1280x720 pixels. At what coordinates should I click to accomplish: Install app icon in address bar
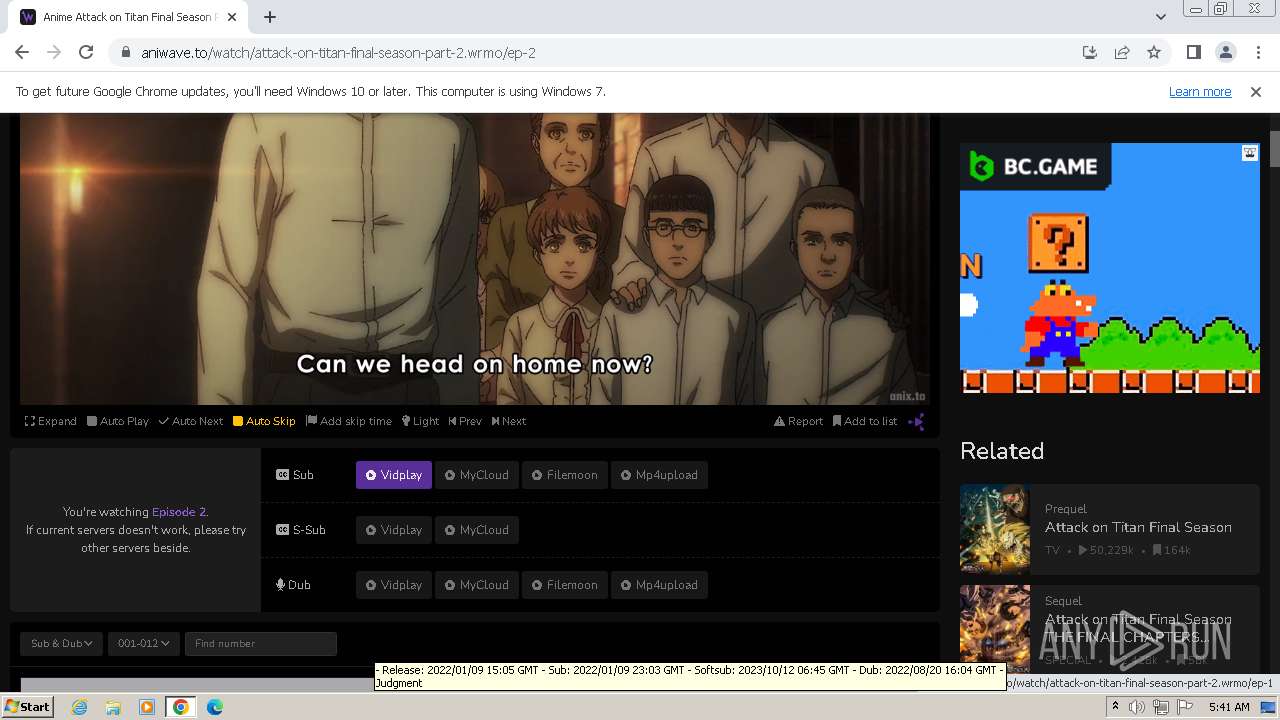click(1090, 53)
